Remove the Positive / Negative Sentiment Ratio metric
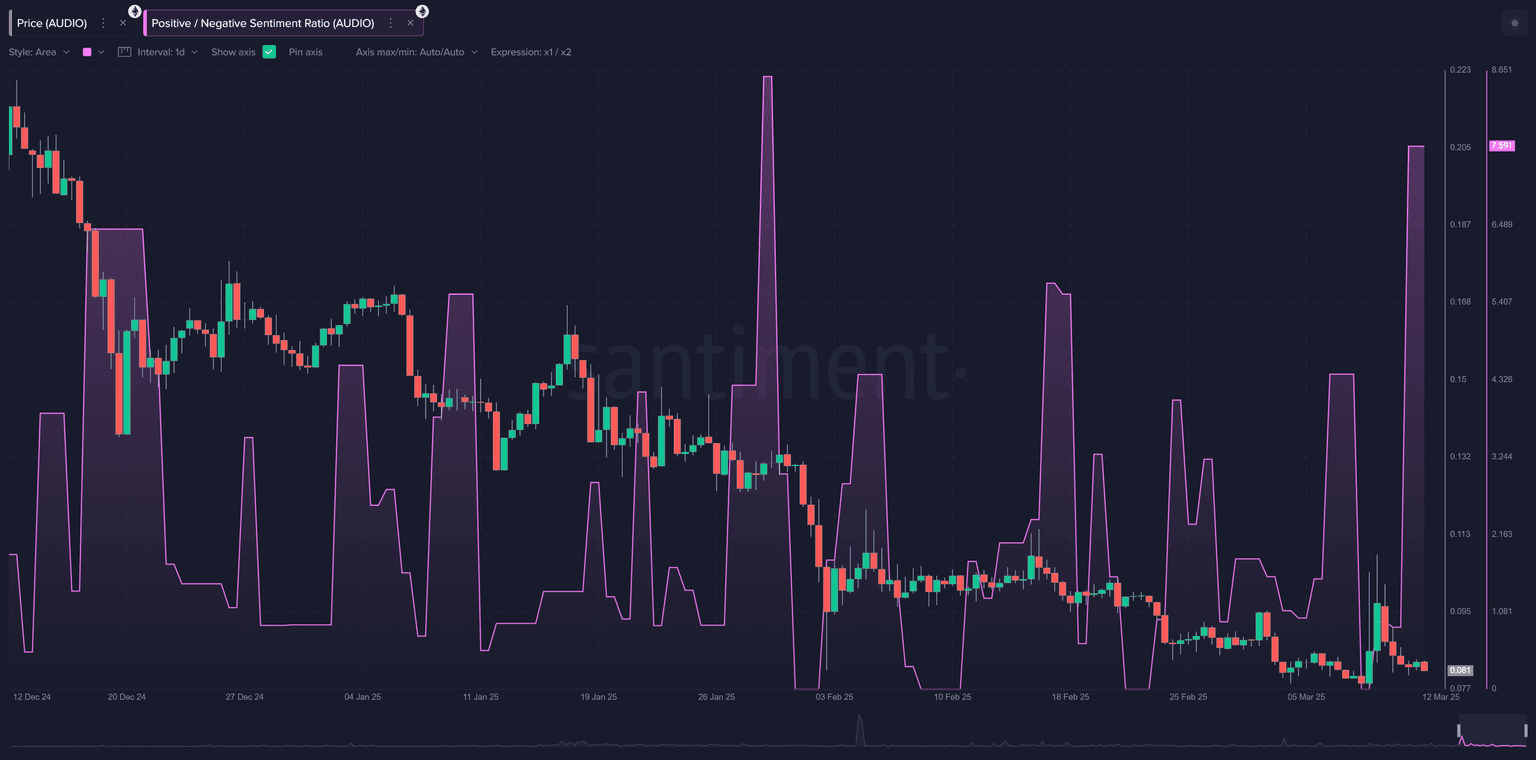Screen dimensions: 1536x760 pyautogui.click(x=410, y=23)
